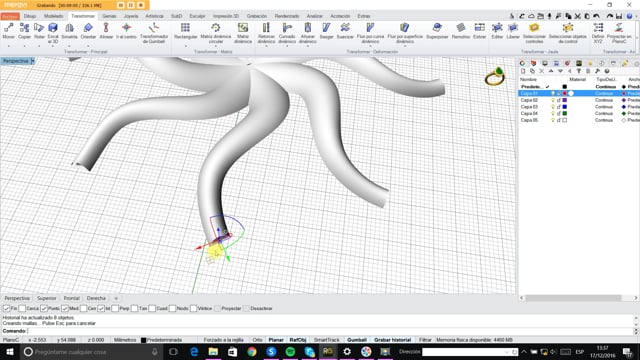
Task: Open Transformador de Gumball tool
Action: [x=154, y=33]
